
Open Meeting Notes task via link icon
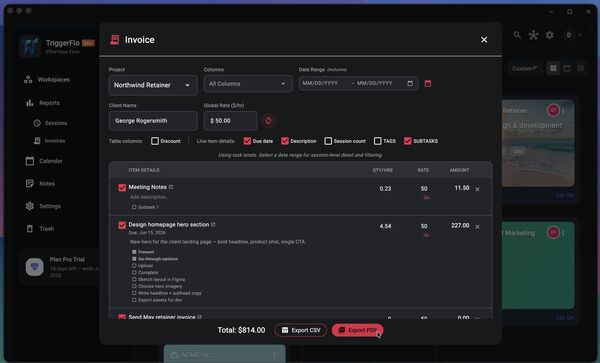[x=171, y=187]
